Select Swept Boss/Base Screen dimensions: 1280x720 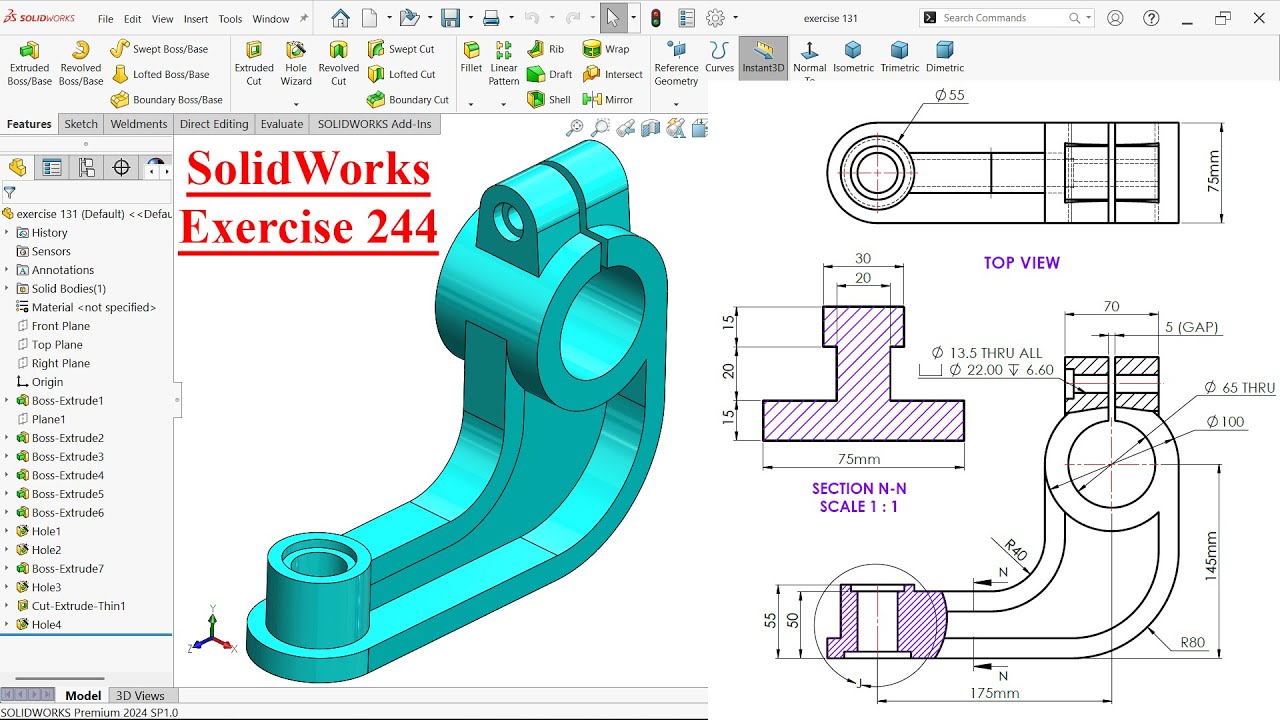159,49
